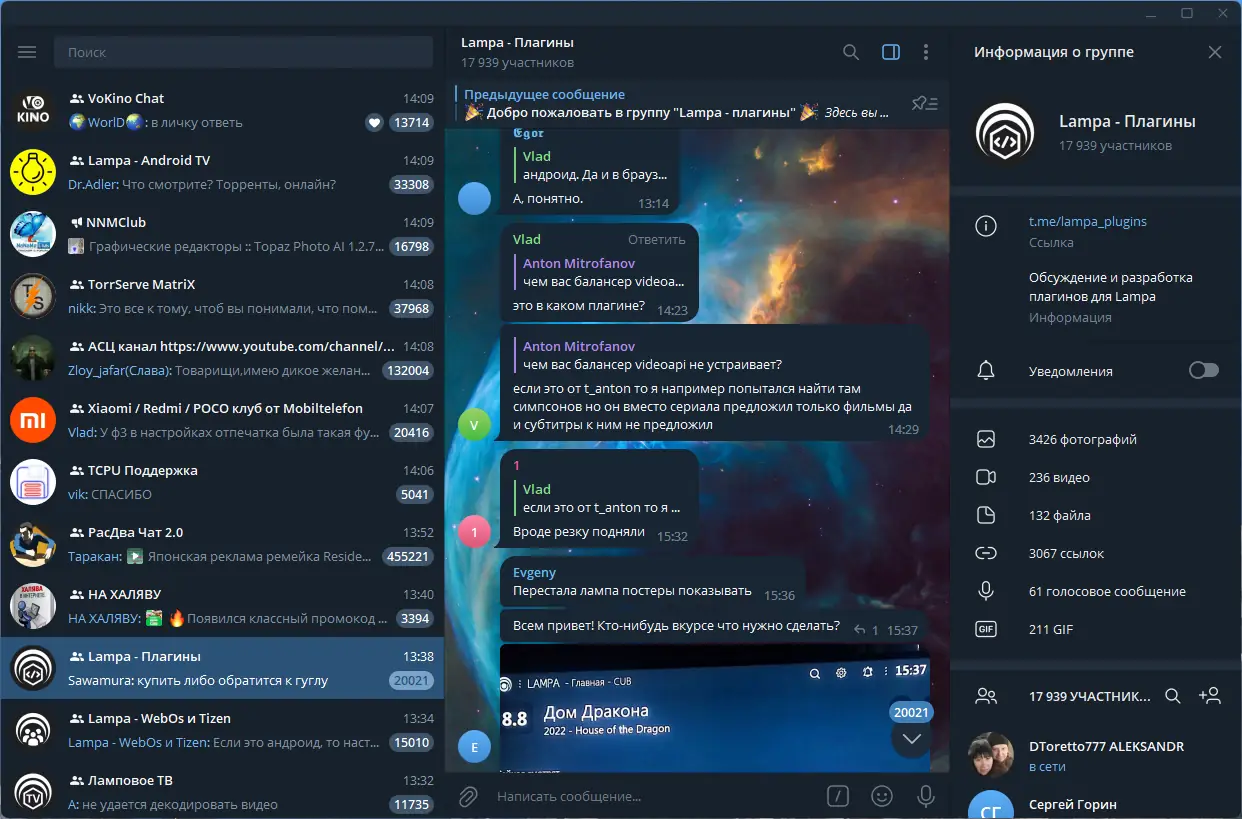Search group members magnifier icon
The image size is (1242, 819).
click(1174, 696)
